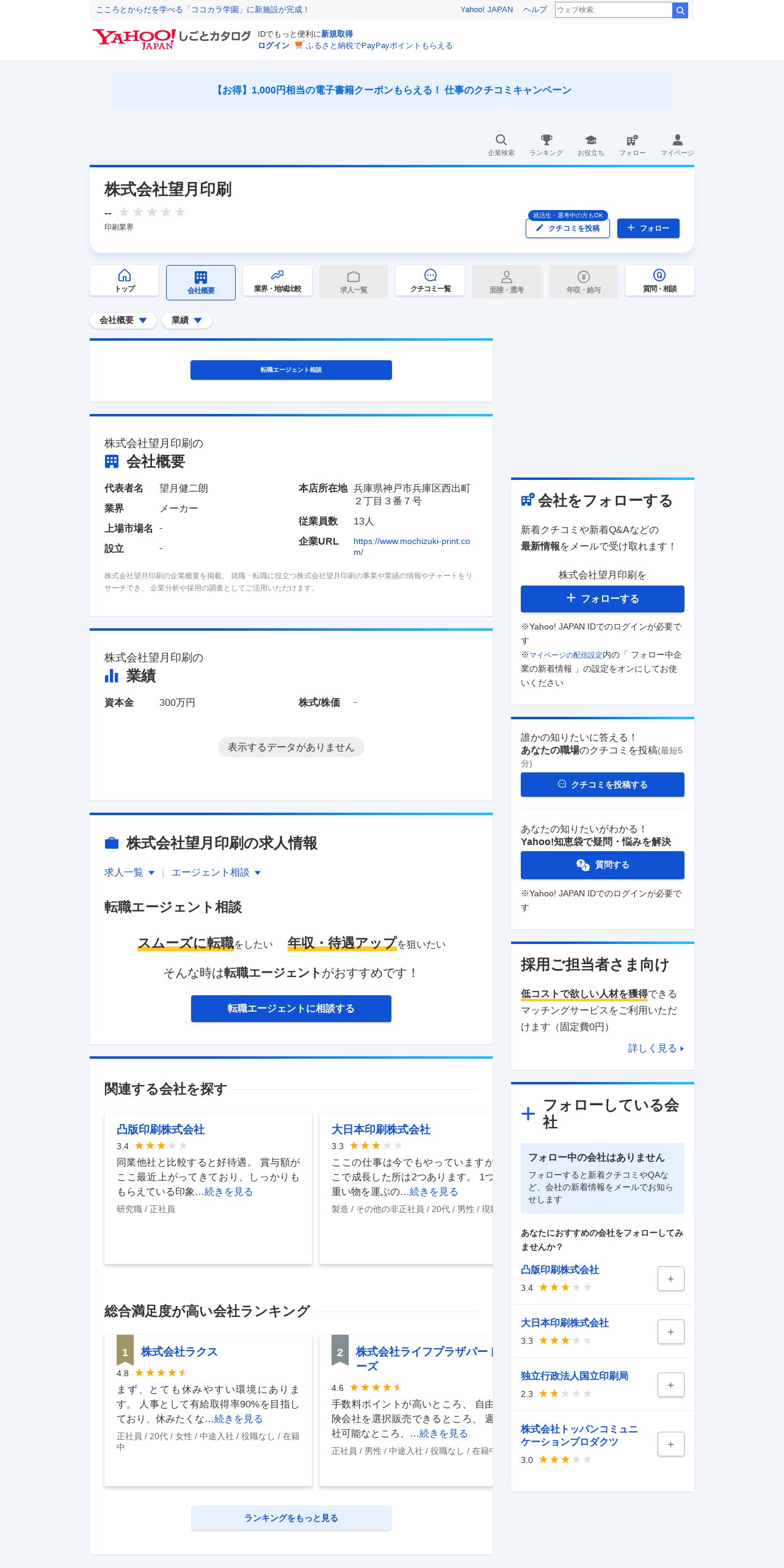784x1568 pixels.
Task: Switch to the 会社概要 tab
Action: (201, 282)
